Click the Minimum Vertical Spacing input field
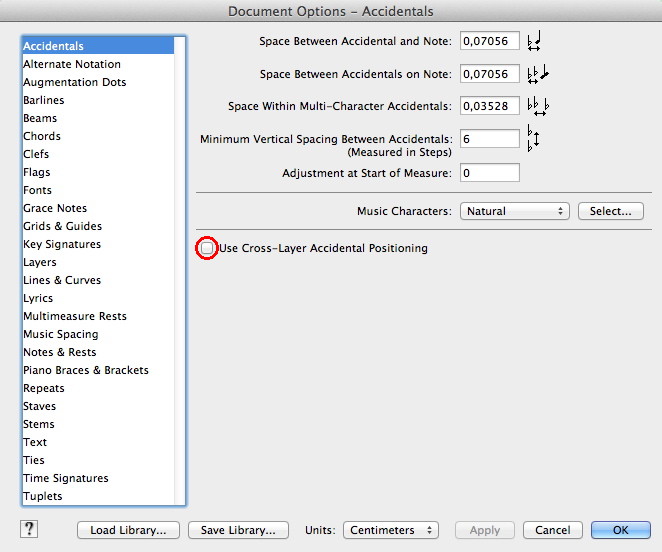 [489, 139]
